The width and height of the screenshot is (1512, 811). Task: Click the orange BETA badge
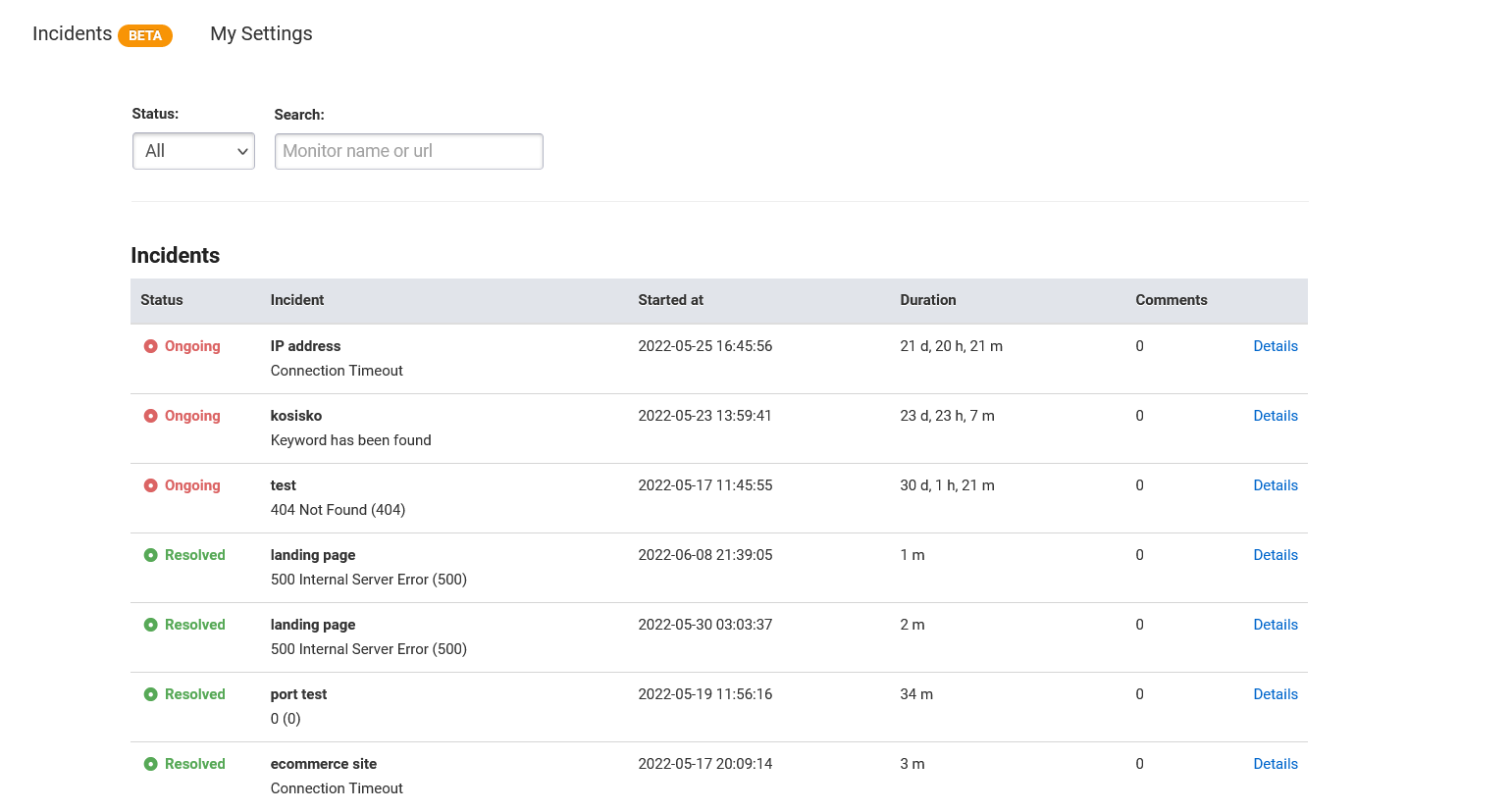tap(145, 35)
